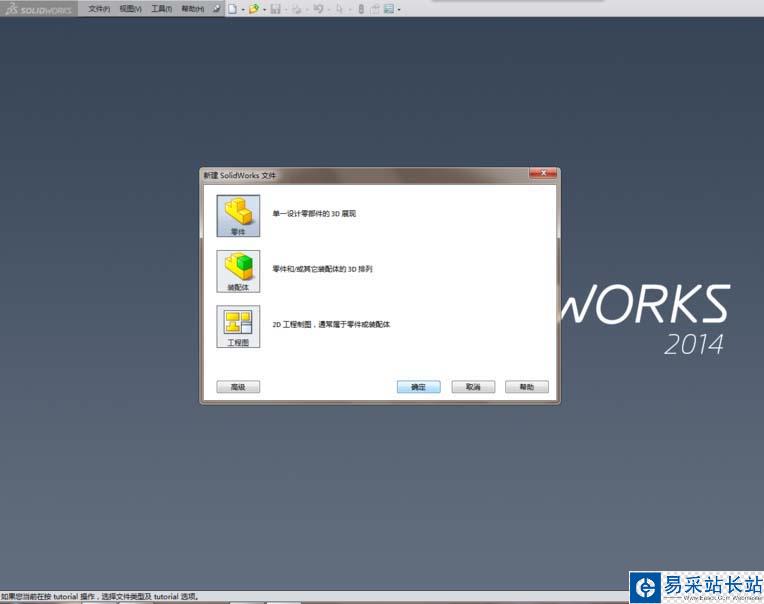
Task: Click the New document toolbar icon
Action: pos(232,9)
